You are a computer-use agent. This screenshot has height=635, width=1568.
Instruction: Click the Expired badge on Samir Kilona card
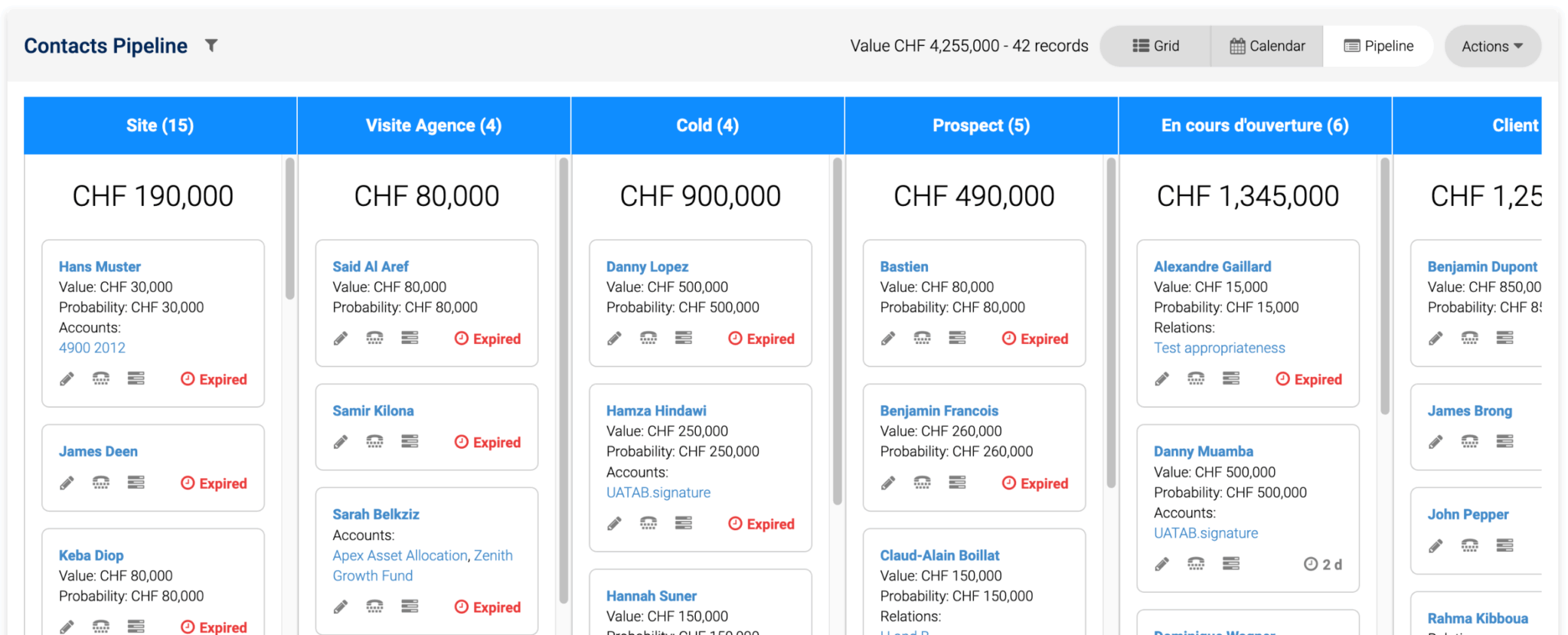click(488, 442)
